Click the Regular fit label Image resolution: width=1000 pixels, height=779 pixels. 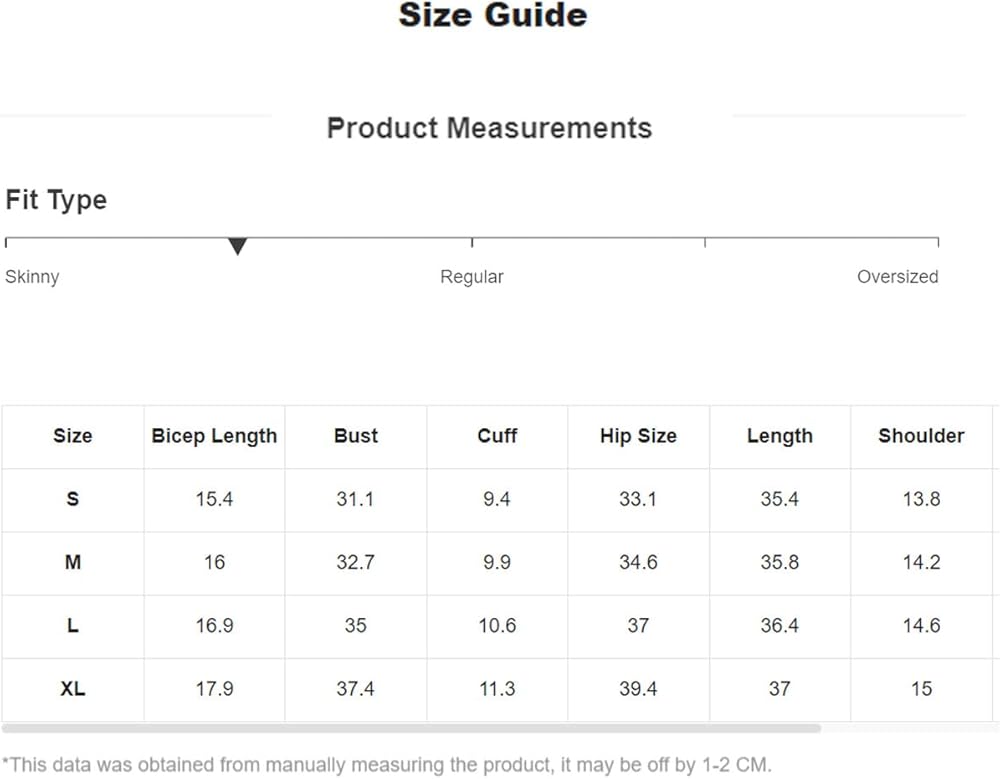pos(471,277)
